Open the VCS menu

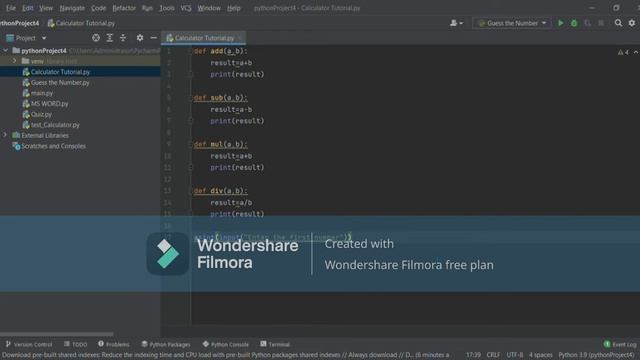coord(186,8)
